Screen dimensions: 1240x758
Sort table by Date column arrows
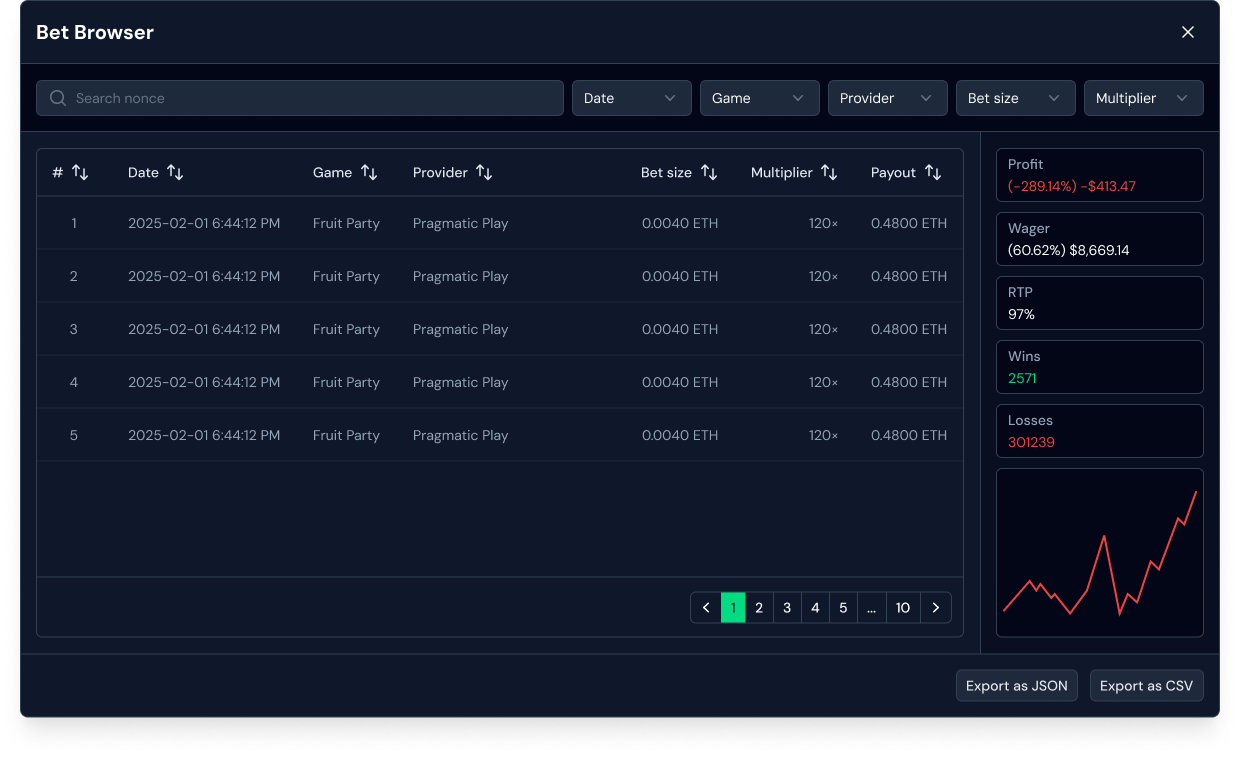point(175,173)
